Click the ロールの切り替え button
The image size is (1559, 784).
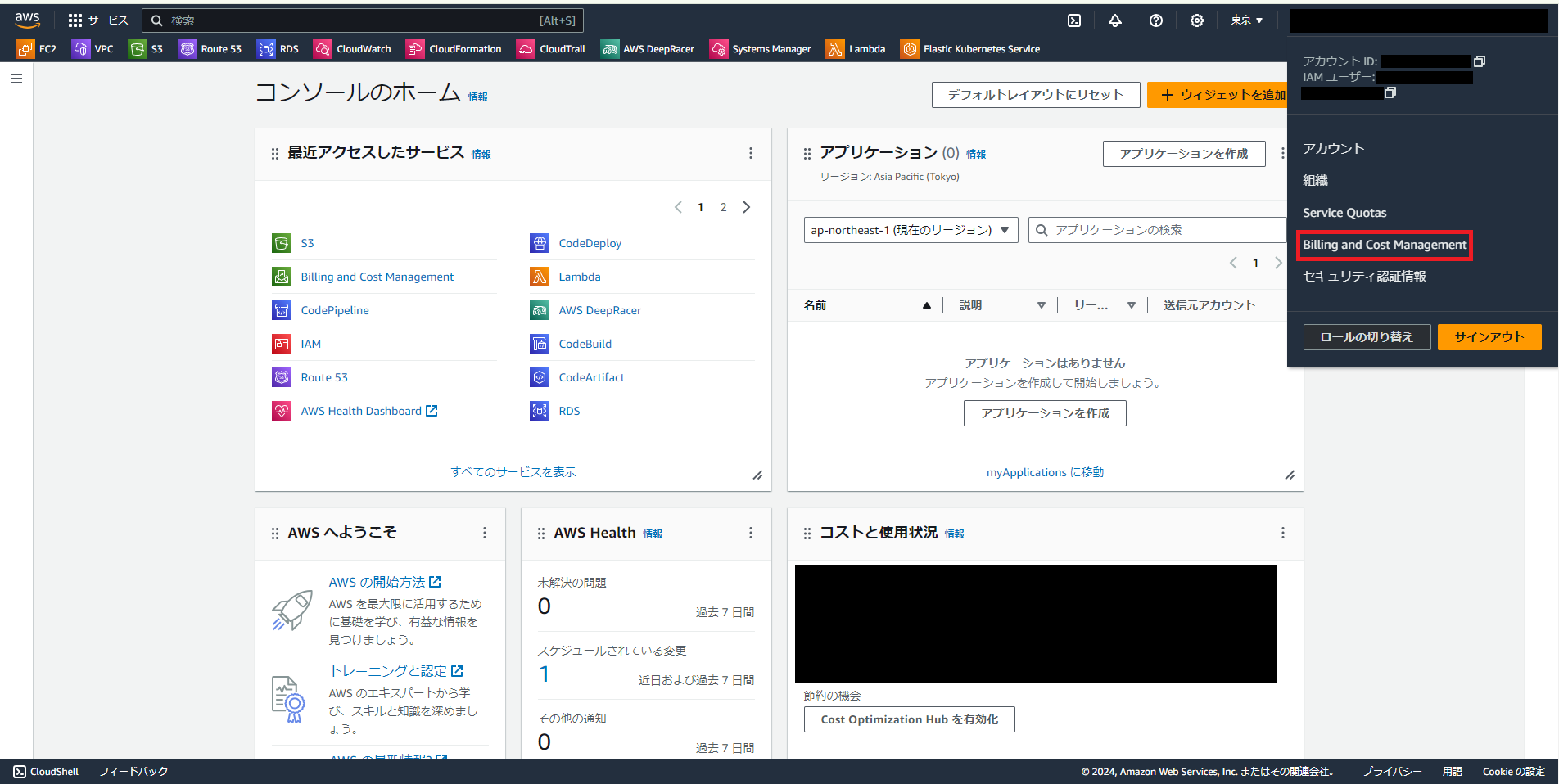tap(1367, 337)
